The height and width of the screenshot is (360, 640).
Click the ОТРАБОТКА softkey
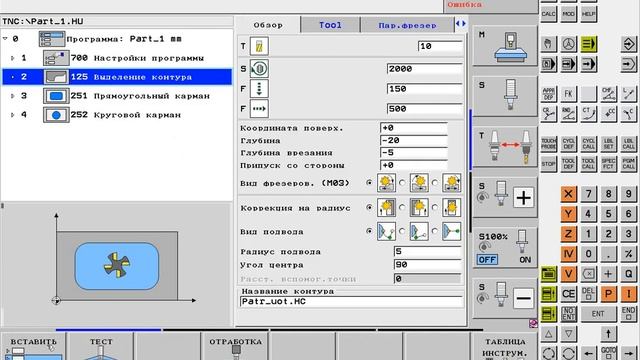coord(235,347)
